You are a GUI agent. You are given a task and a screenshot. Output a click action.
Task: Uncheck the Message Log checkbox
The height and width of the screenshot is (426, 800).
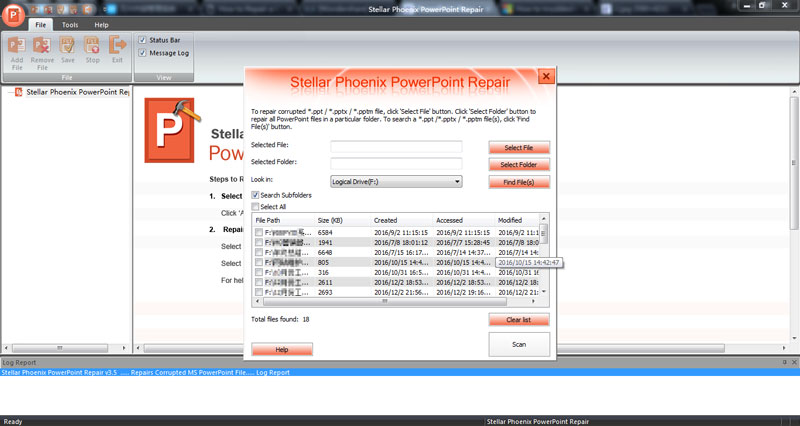[x=142, y=53]
